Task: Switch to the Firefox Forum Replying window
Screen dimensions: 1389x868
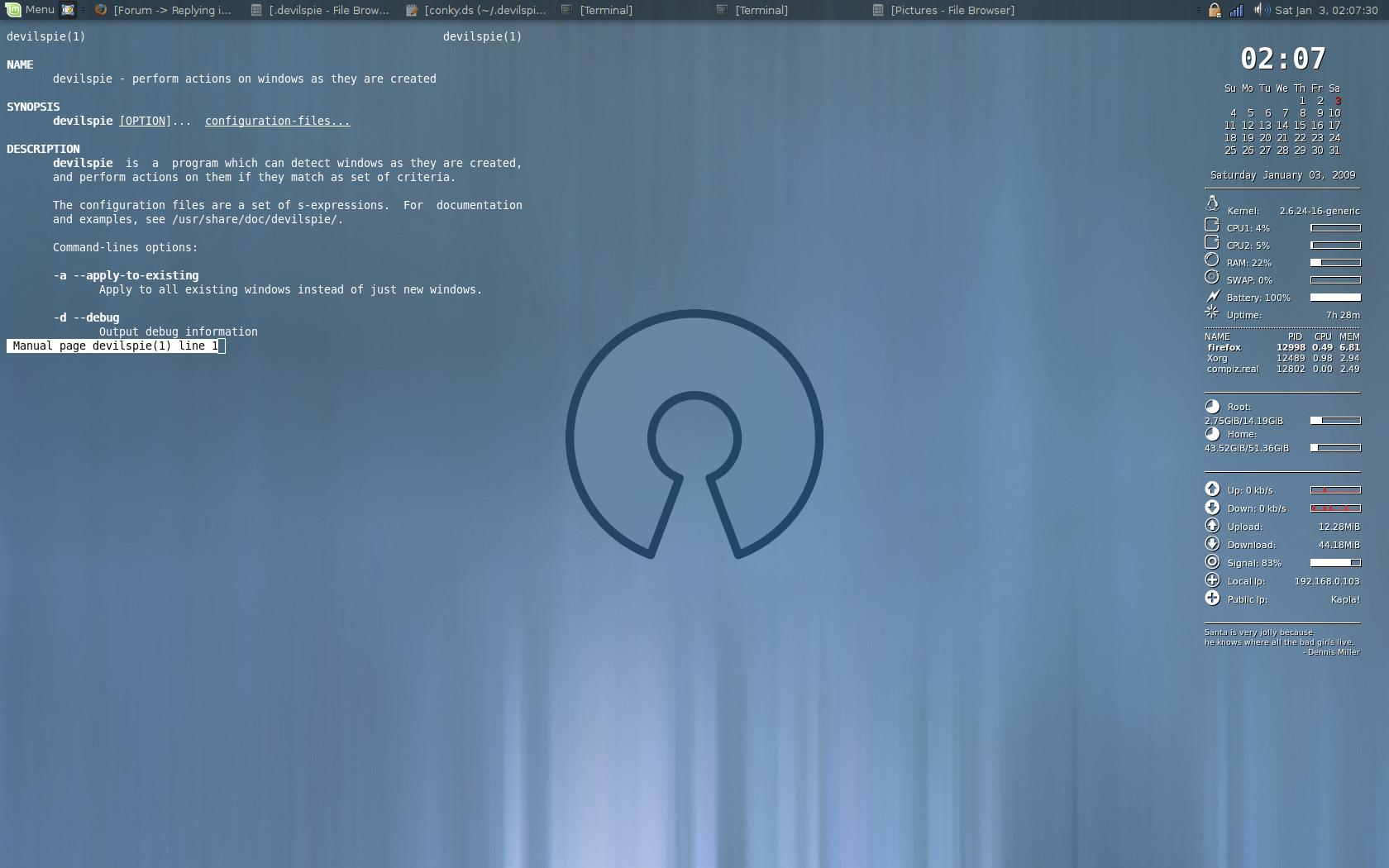Action: (164, 10)
